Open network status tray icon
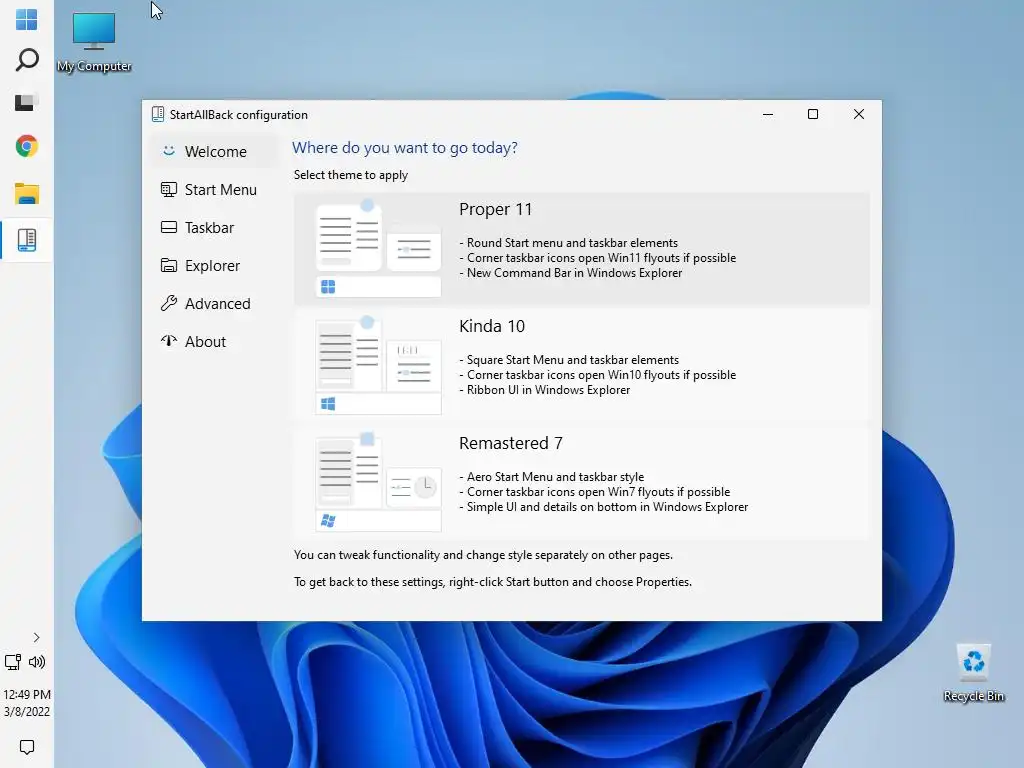Image resolution: width=1024 pixels, height=768 pixels. 13,662
